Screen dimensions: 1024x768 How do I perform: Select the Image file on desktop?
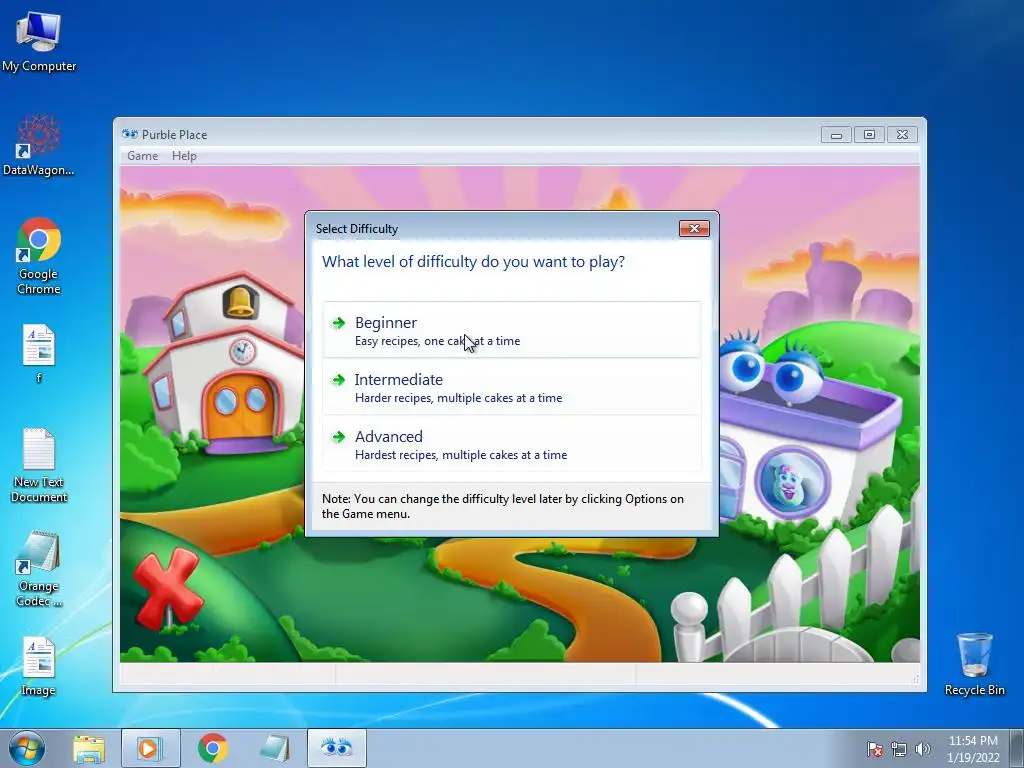pos(39,666)
